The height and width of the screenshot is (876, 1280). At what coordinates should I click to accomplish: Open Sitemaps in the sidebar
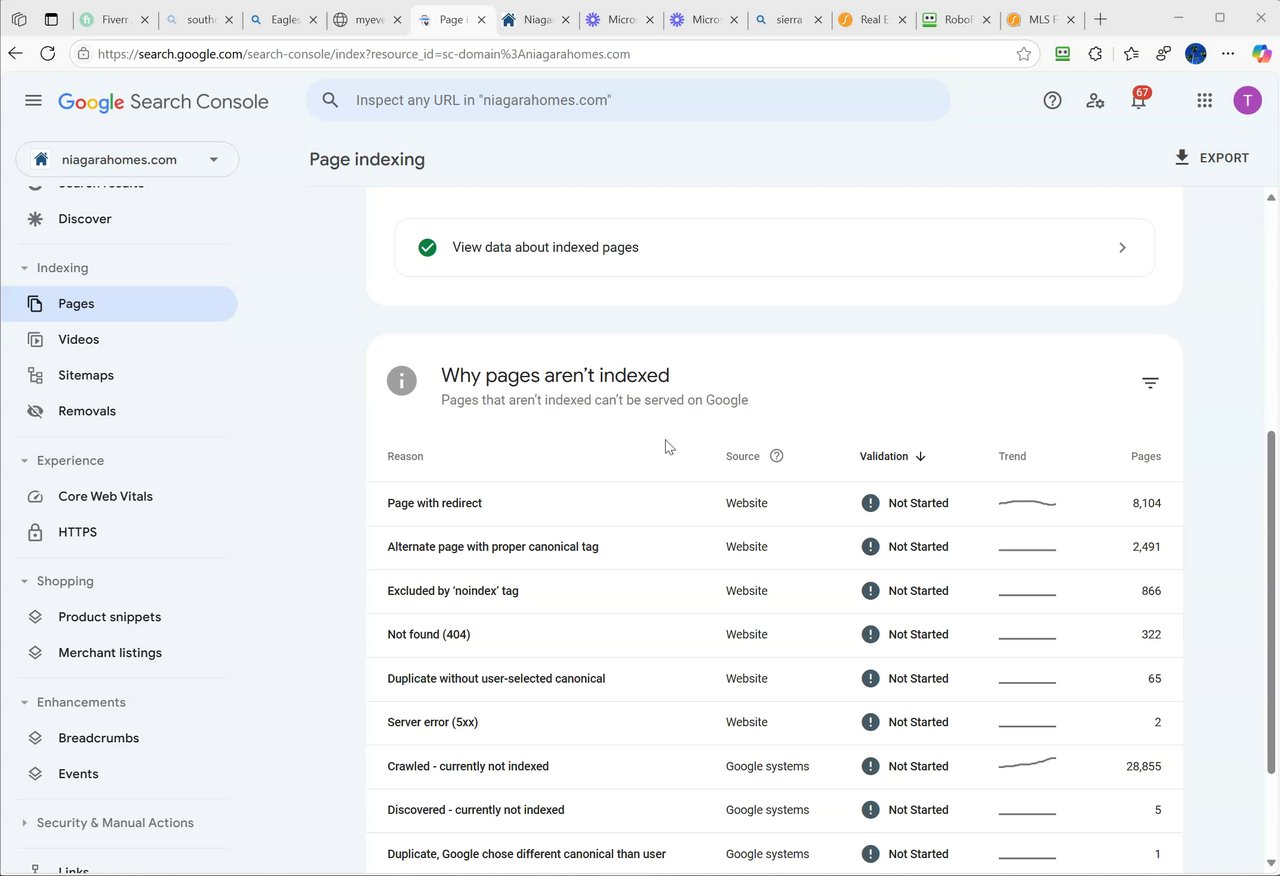click(x=86, y=375)
